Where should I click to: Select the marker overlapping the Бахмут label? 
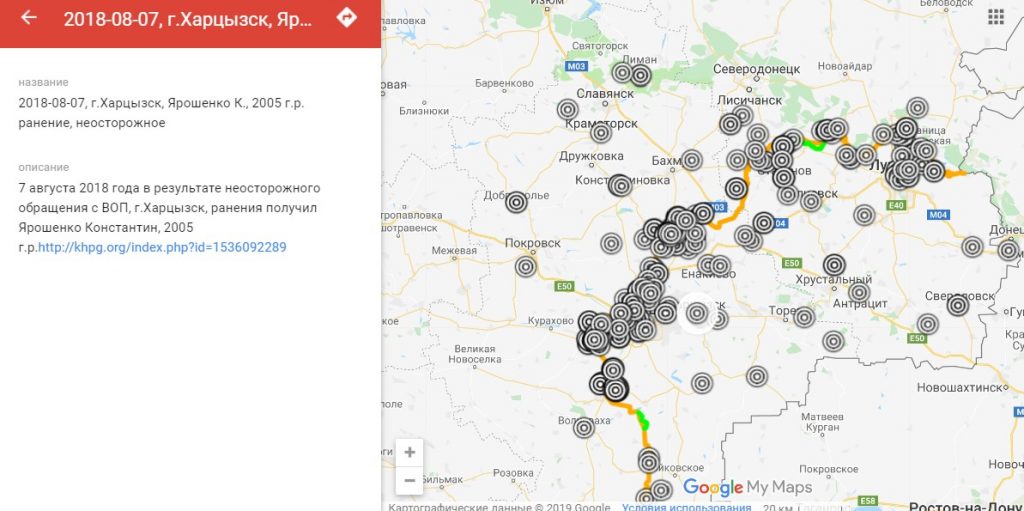pos(691,160)
